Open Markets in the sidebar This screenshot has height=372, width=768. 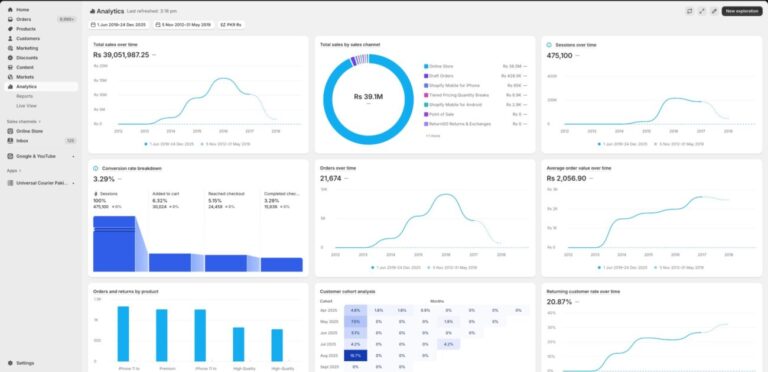click(41, 77)
